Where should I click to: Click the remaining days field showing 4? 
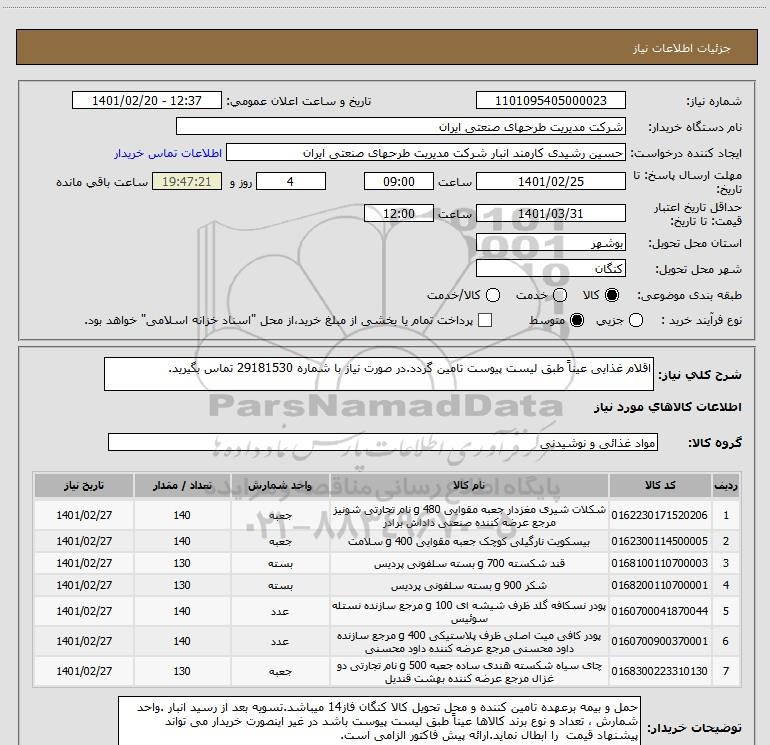pyautogui.click(x=291, y=181)
